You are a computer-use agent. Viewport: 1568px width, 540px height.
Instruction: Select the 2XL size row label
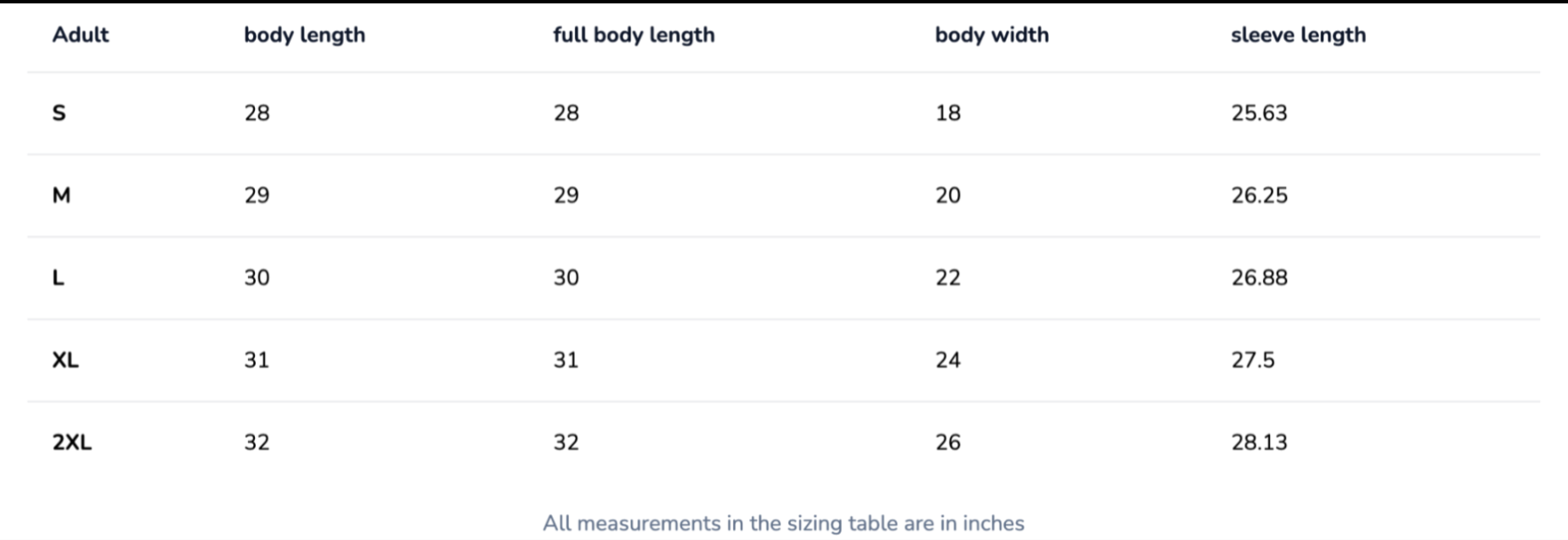coord(71,442)
